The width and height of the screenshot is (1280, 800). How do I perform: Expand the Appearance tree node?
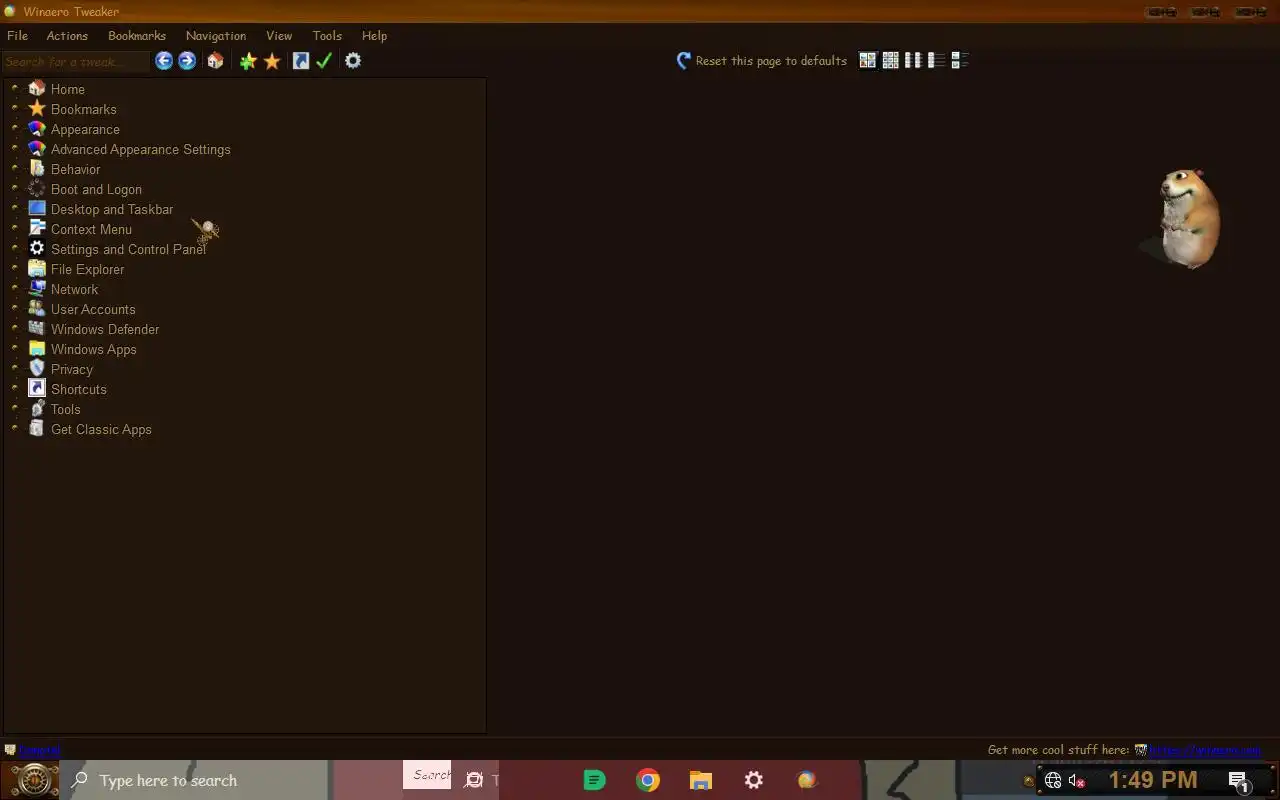click(x=15, y=128)
